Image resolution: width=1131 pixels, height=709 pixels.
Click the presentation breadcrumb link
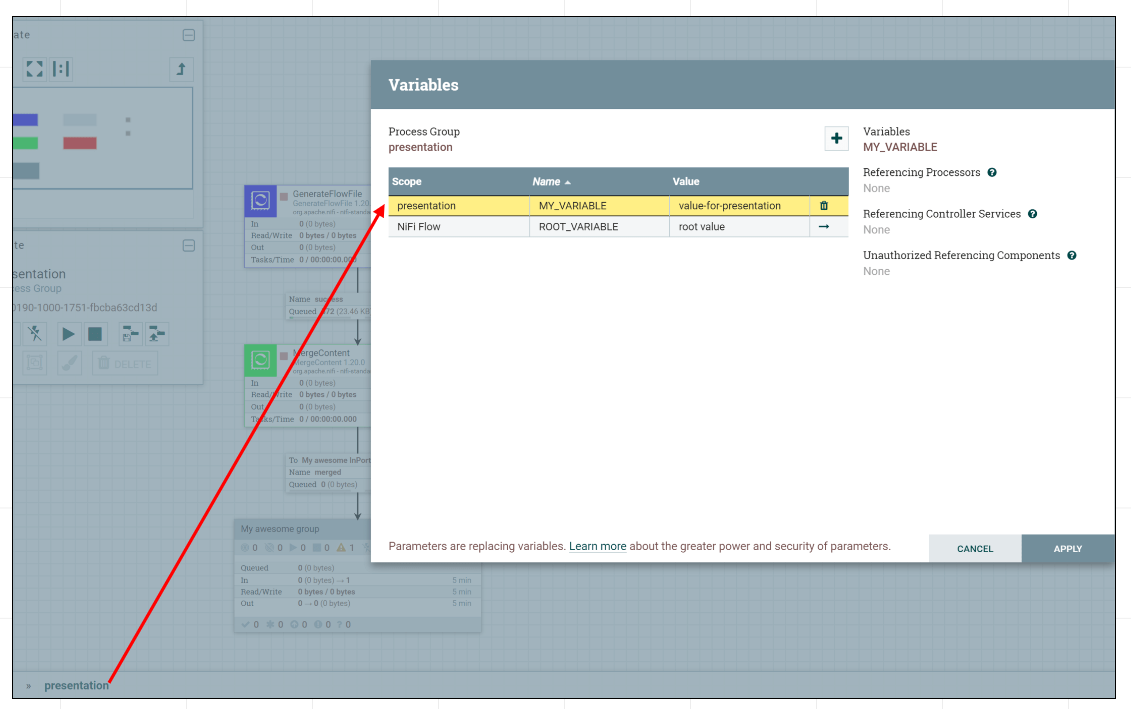(76, 686)
